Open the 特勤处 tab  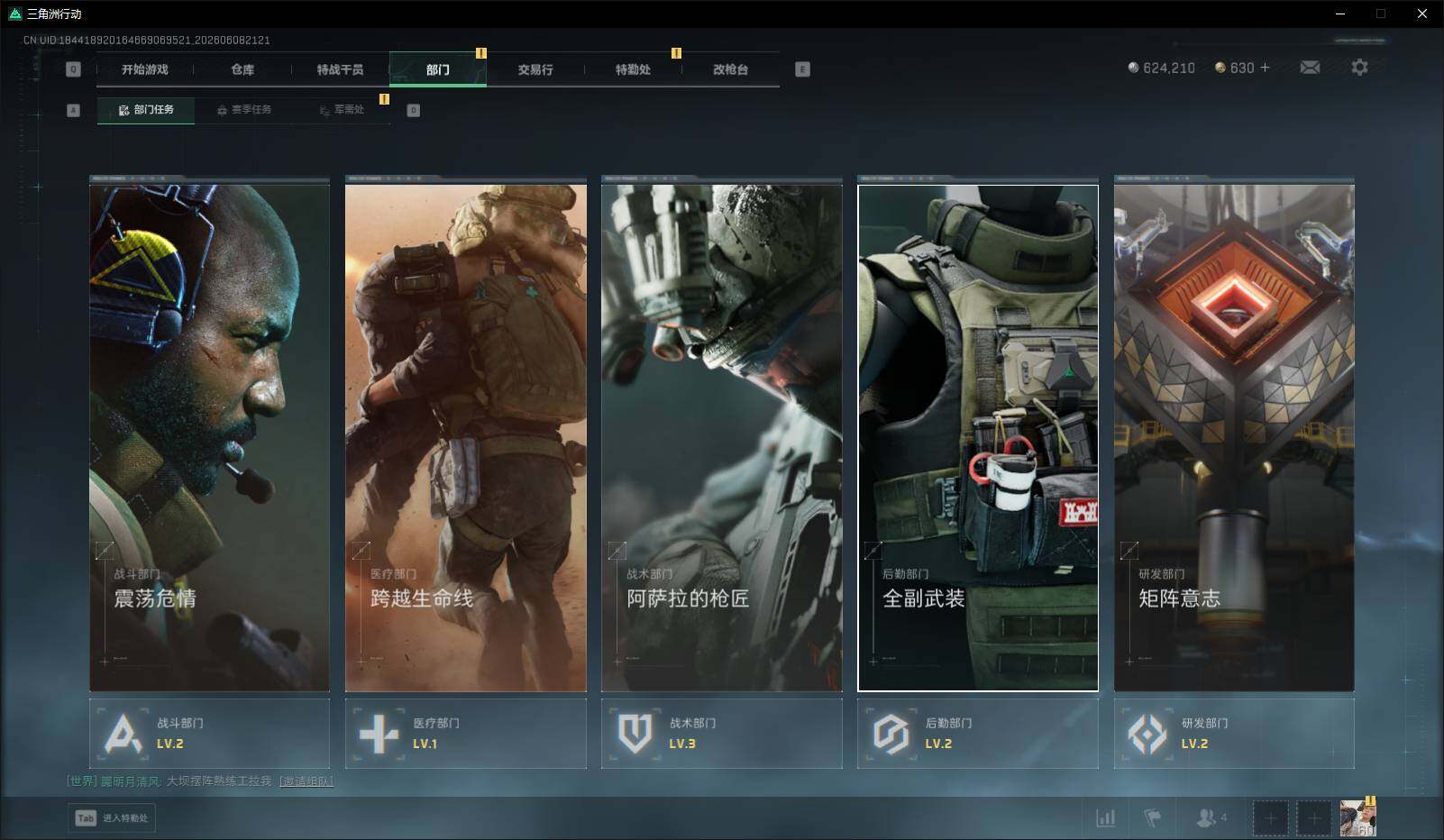(633, 69)
